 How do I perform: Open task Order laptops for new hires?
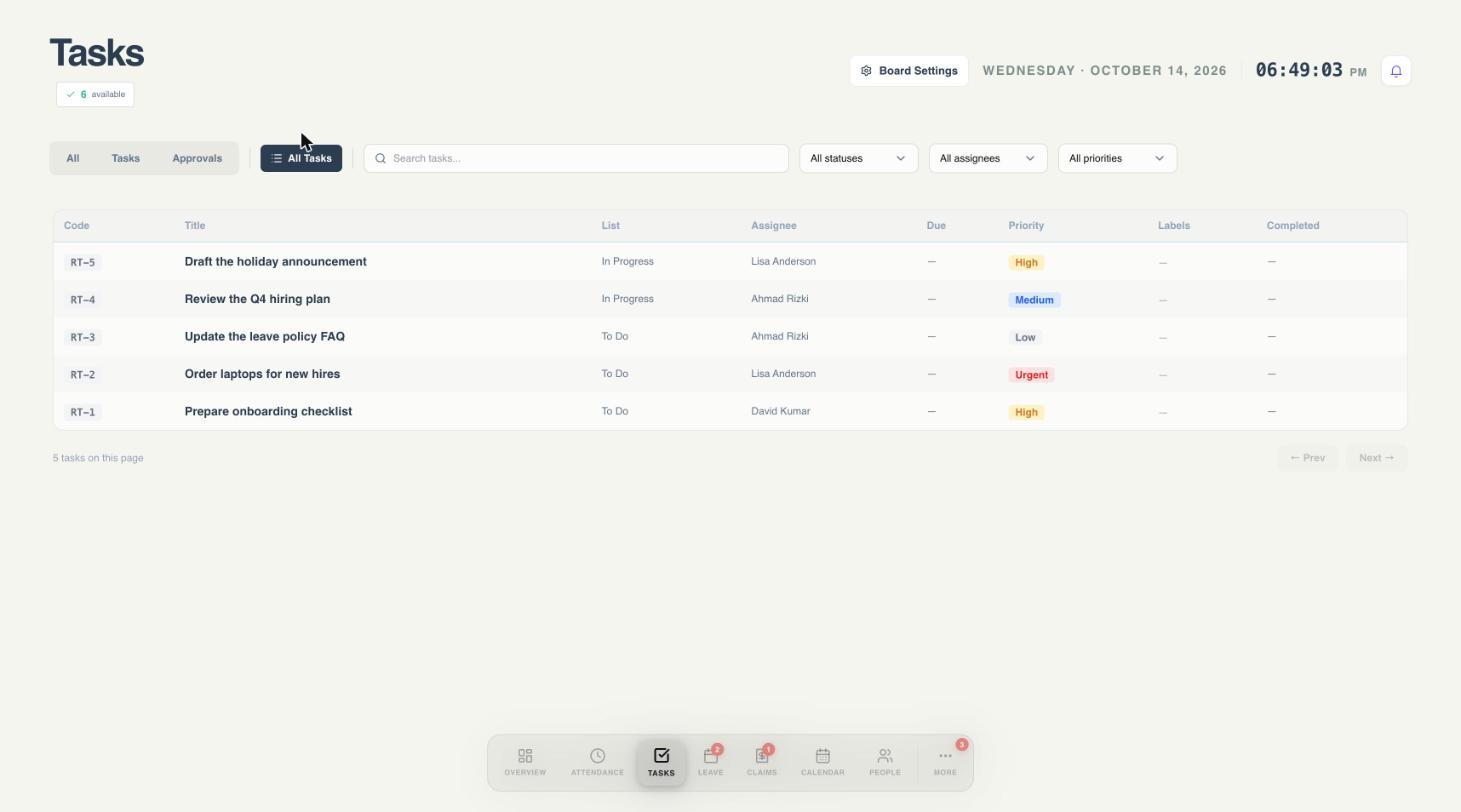click(262, 374)
